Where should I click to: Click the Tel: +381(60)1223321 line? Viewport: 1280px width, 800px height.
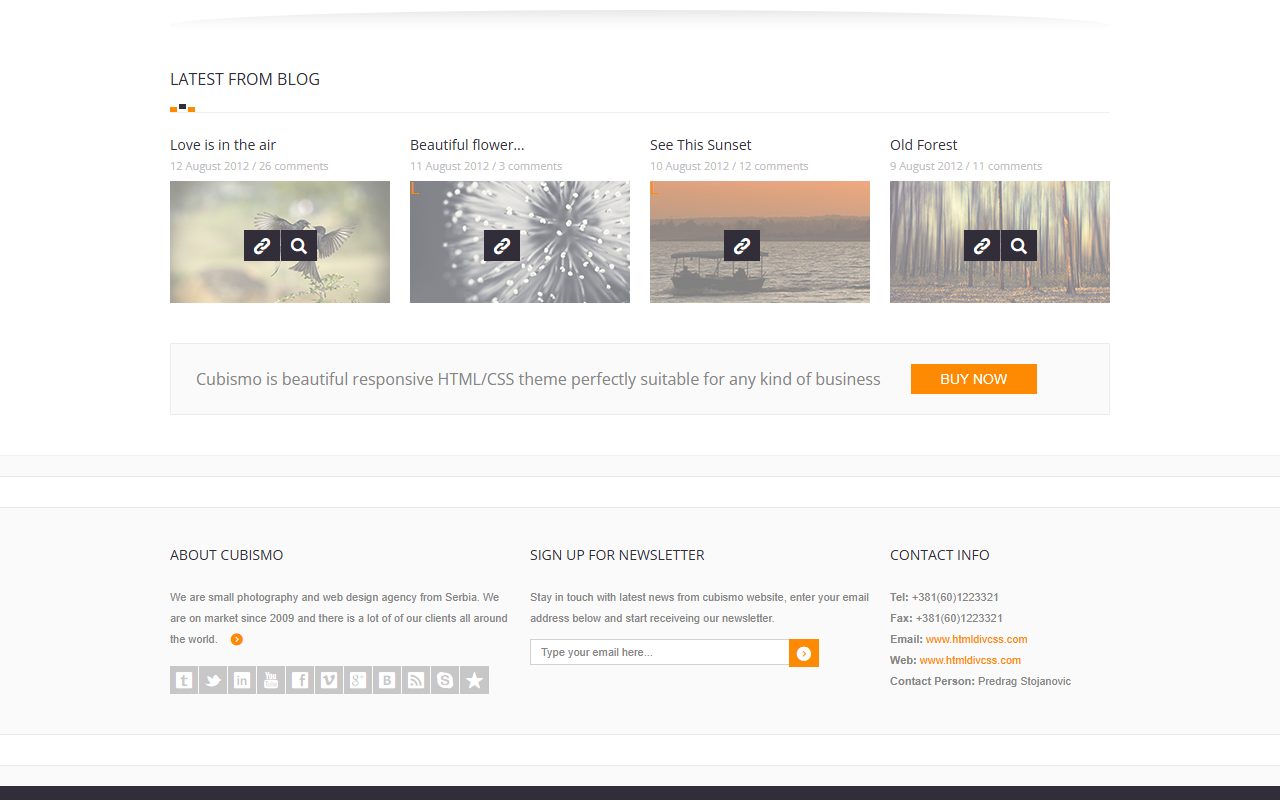(944, 597)
